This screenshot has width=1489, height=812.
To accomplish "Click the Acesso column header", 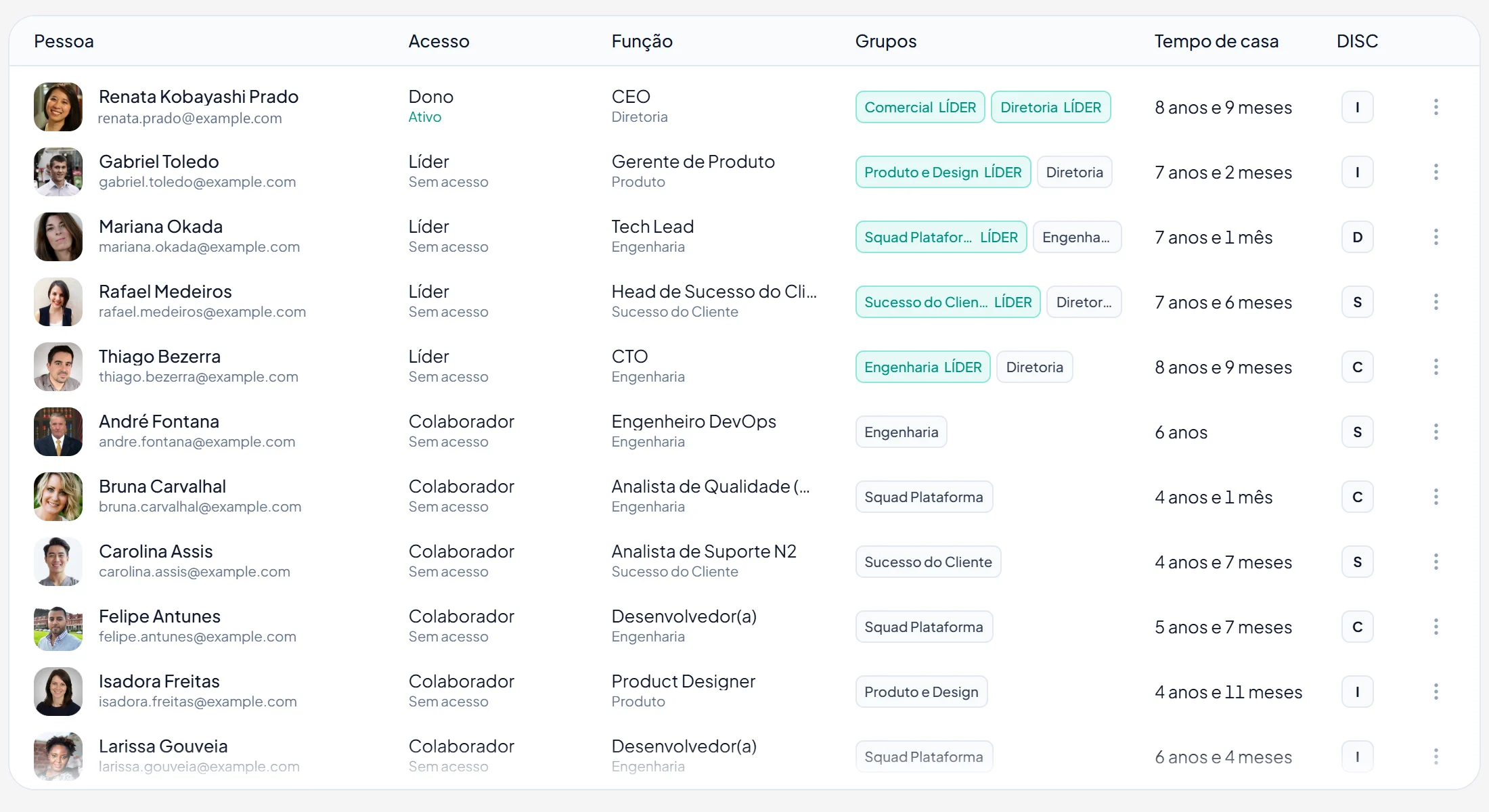I will coord(439,41).
